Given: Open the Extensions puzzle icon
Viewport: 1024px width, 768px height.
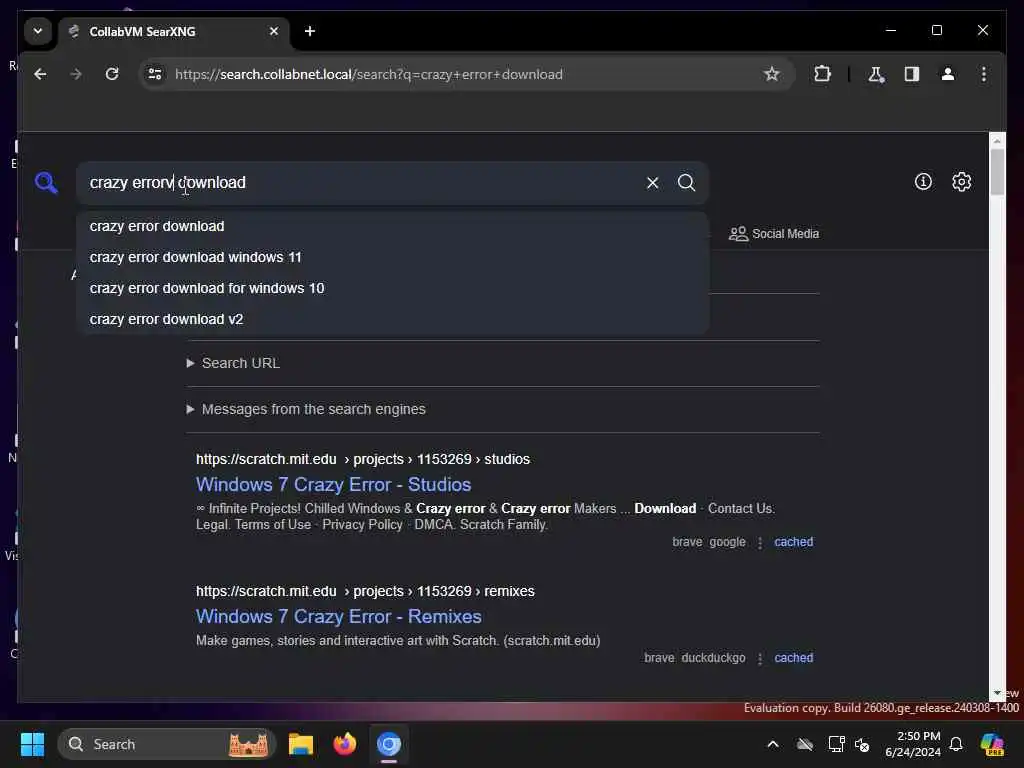Looking at the screenshot, I should click(x=822, y=74).
